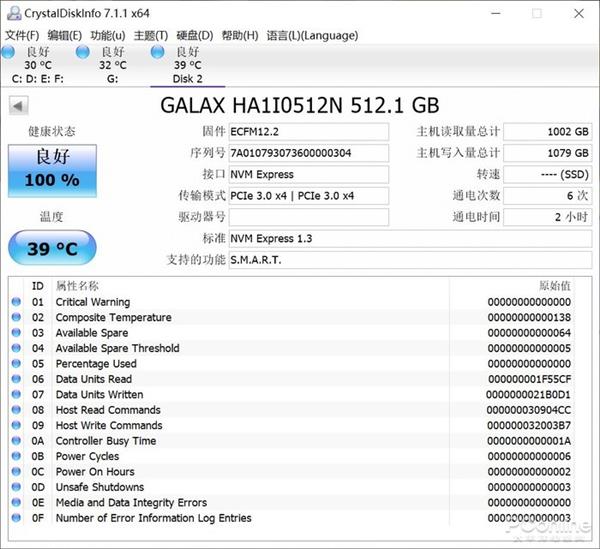This screenshot has width=600, height=549.
Task: Minimize the CrystalDiskInfo window
Action: 496,13
